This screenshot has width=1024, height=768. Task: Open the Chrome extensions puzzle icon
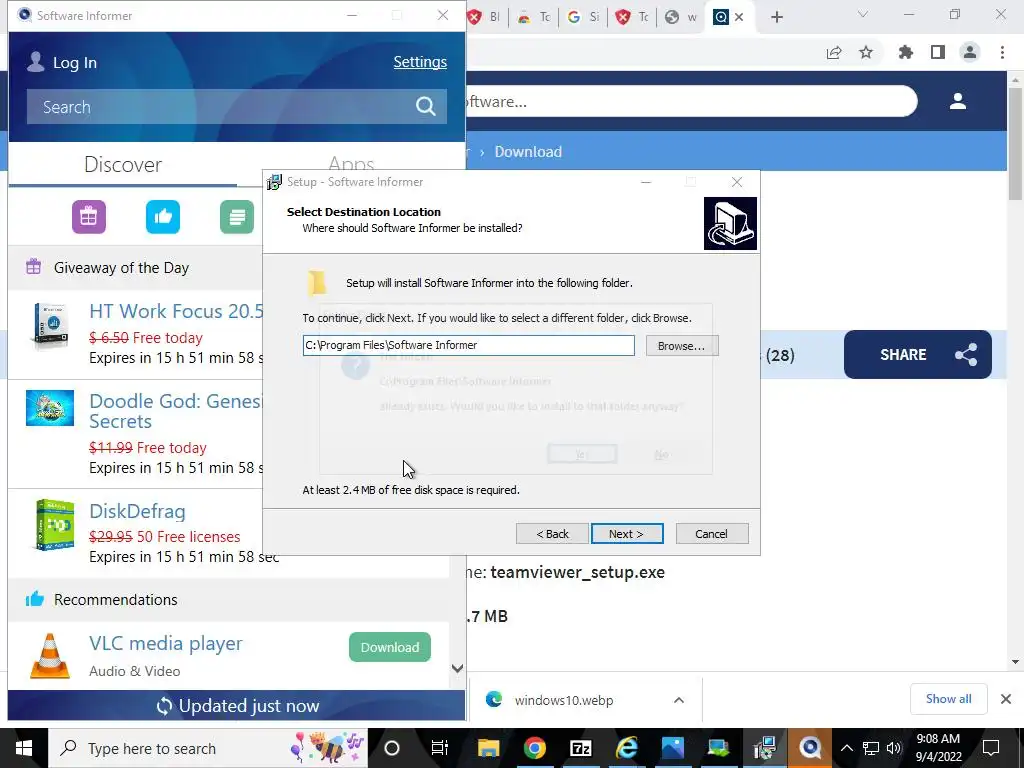pos(906,52)
